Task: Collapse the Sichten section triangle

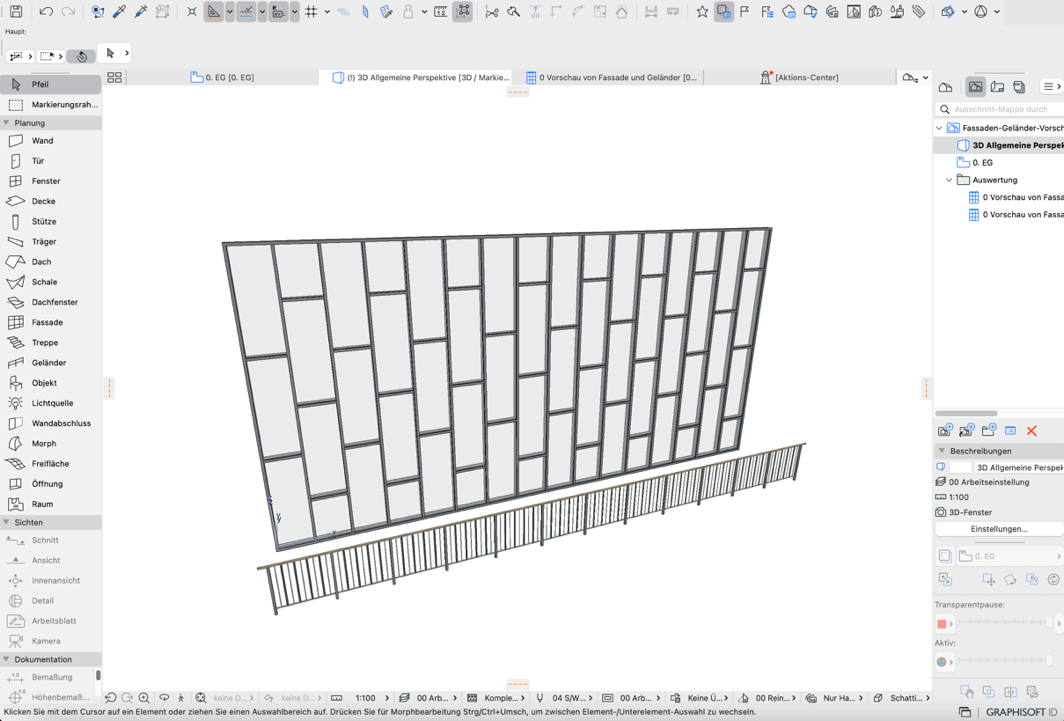Action: point(7,522)
